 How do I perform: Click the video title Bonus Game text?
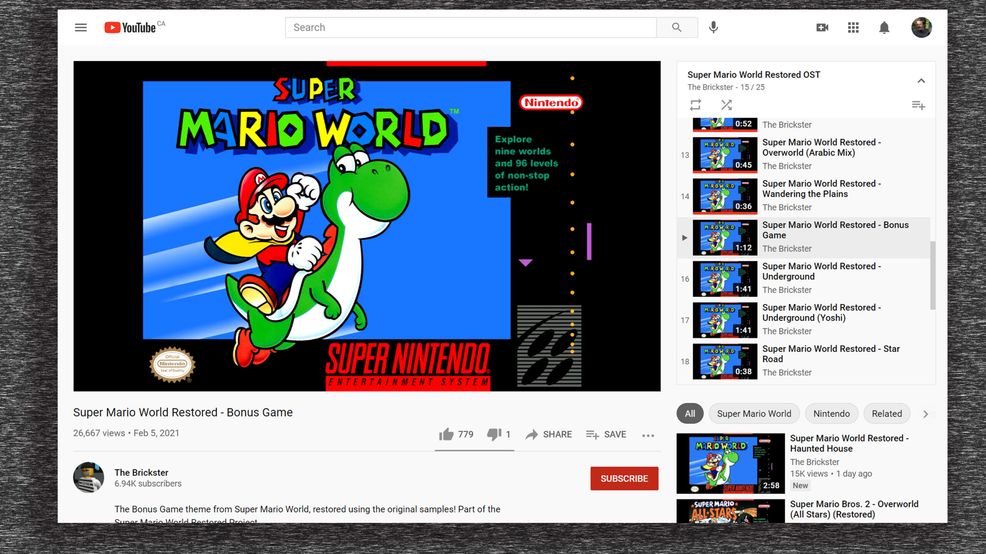(x=182, y=413)
